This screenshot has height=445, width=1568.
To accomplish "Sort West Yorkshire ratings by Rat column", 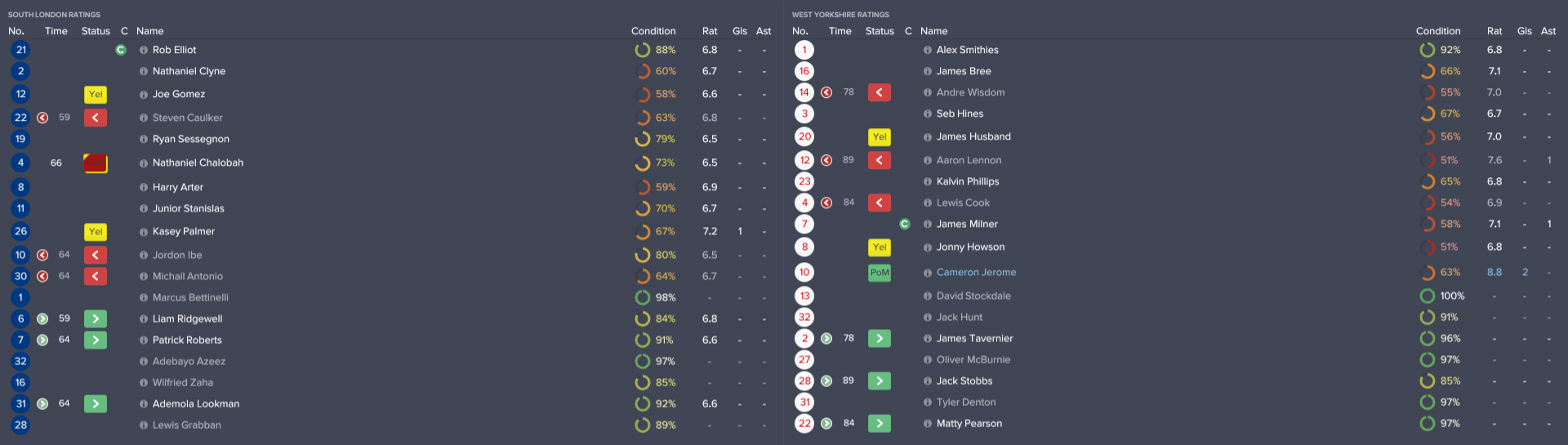I will click(1494, 31).
